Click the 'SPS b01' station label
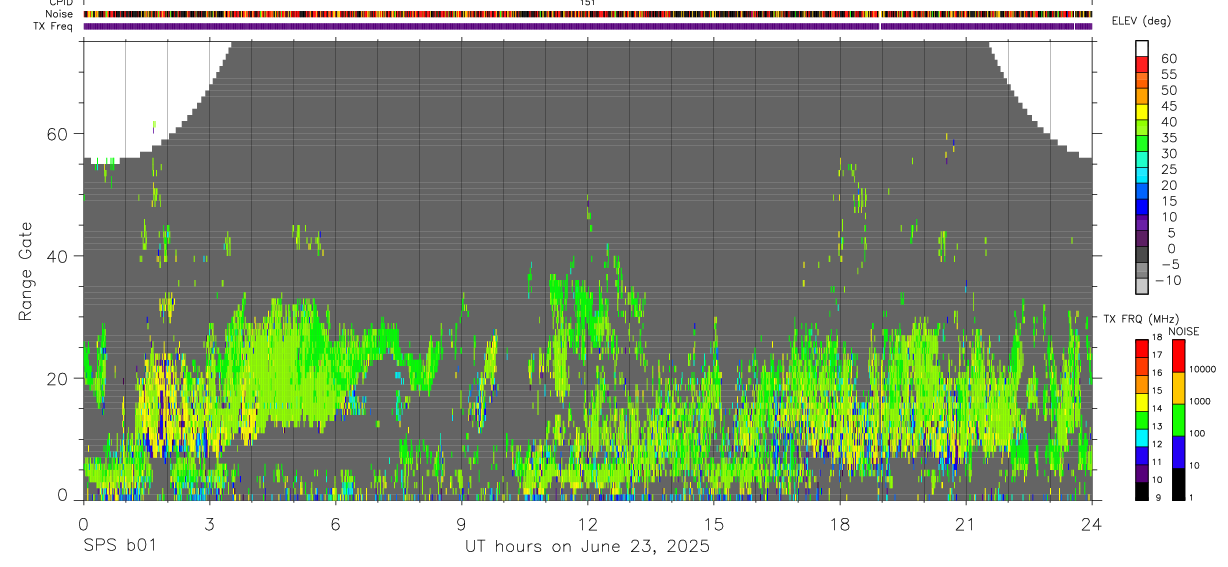 [x=119, y=547]
